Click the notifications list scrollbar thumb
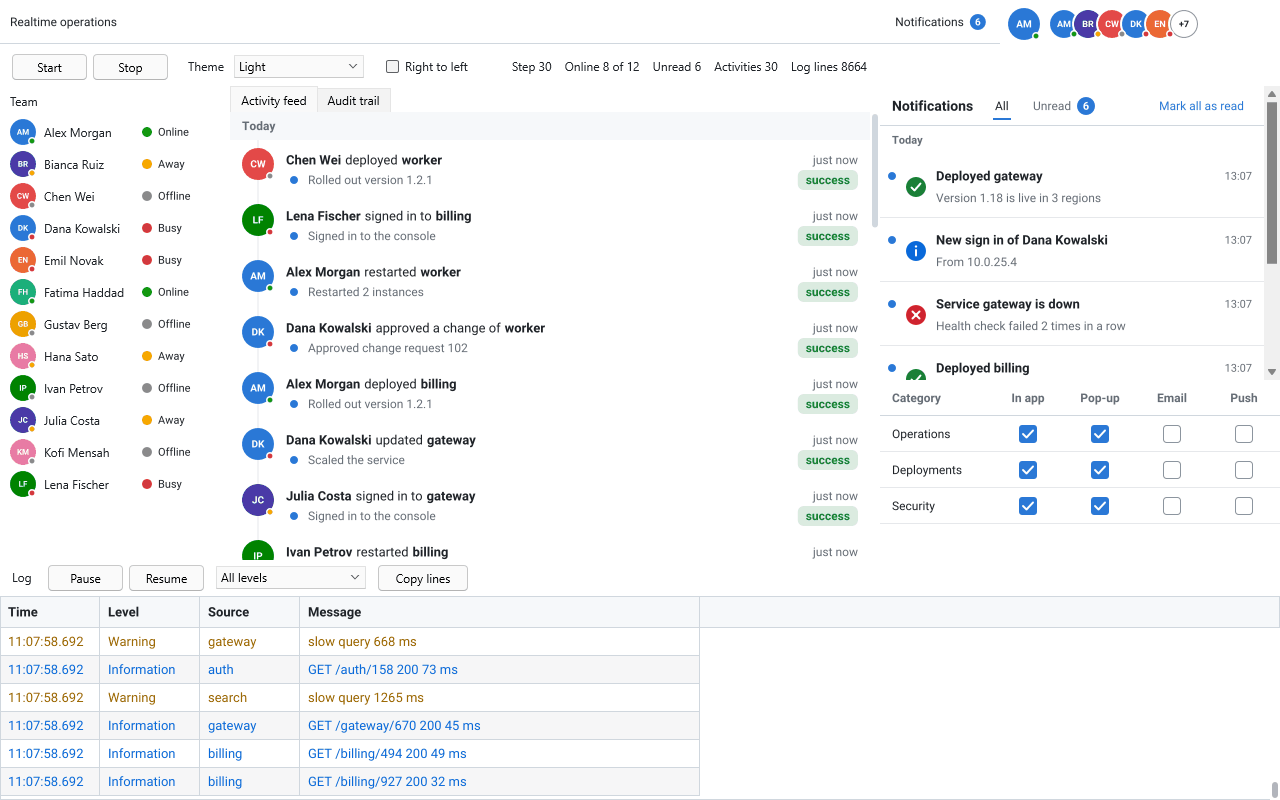The image size is (1280, 800). click(x=1272, y=182)
